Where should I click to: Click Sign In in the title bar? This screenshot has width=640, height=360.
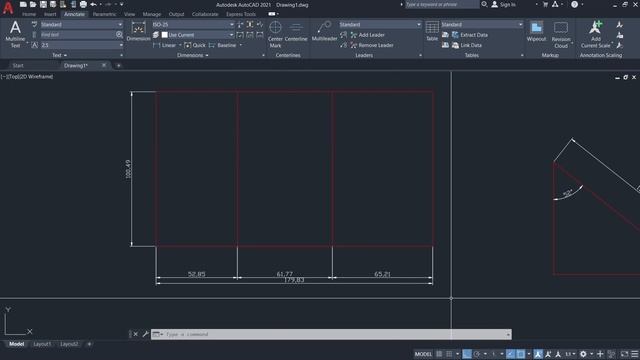tap(503, 4)
